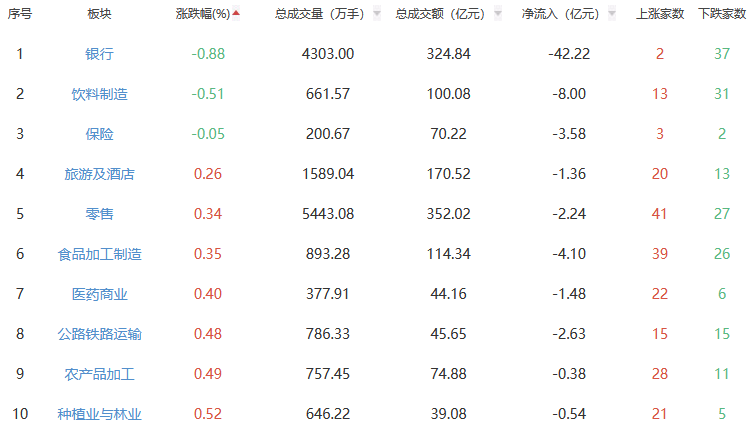Screen dimensions: 756x430
Task: Open the 医药商业 sector link
Action: tap(100, 294)
